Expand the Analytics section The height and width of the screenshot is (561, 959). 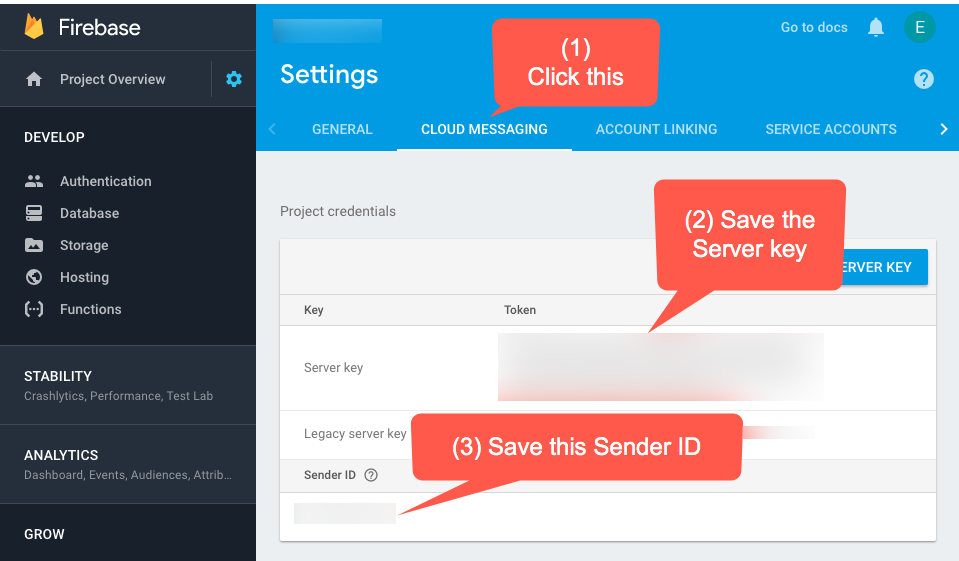tap(128, 464)
